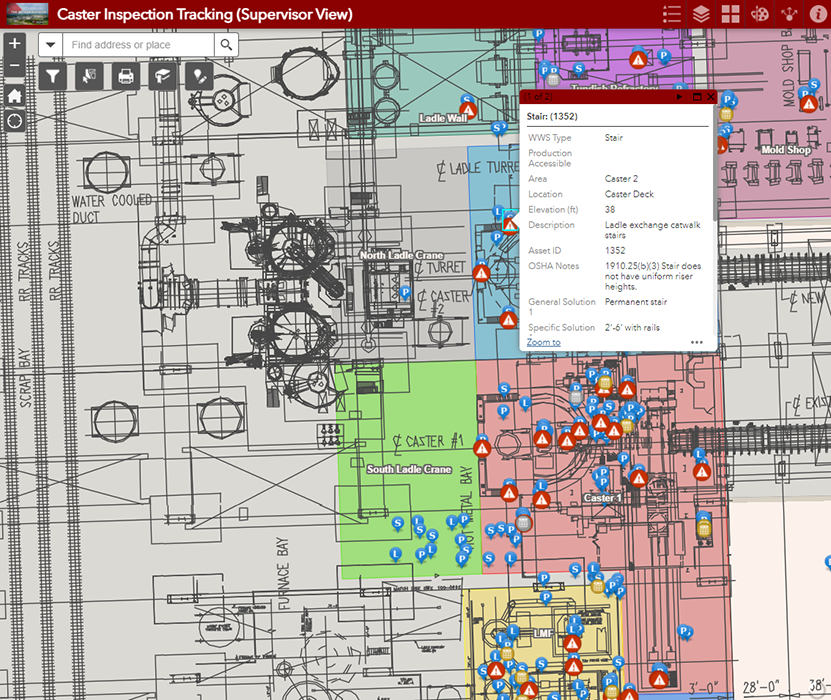Click the zoom out minus button
Viewport: 831px width, 700px height.
[14, 68]
